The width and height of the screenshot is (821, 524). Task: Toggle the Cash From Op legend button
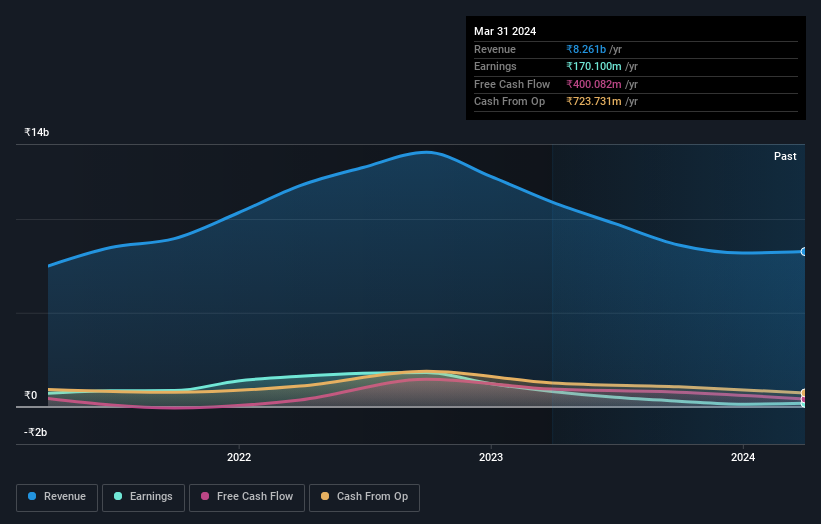pos(364,497)
